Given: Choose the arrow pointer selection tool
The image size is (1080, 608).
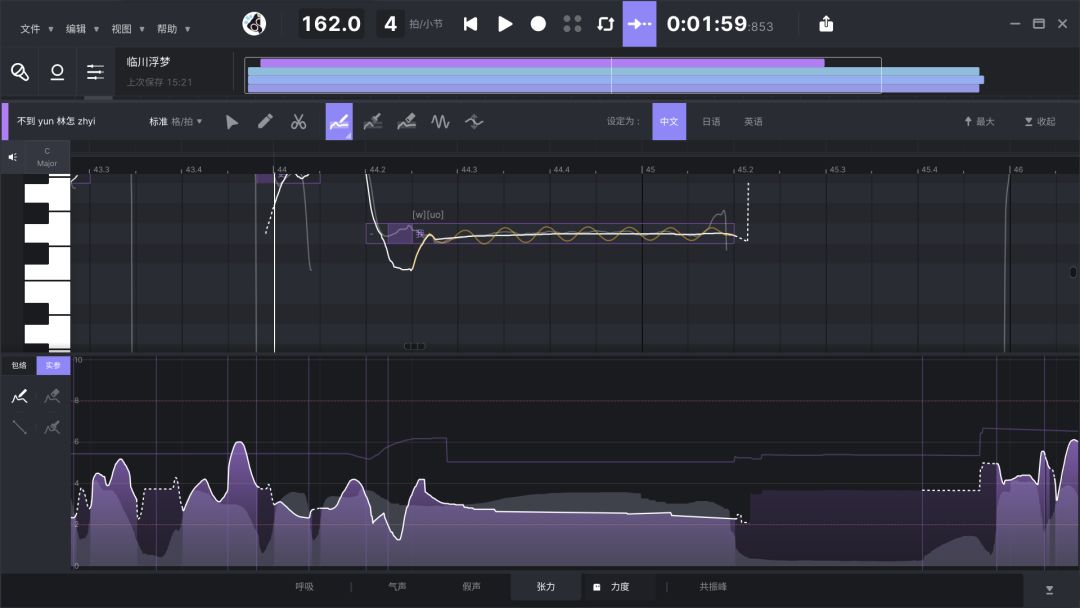Looking at the screenshot, I should pyautogui.click(x=232, y=122).
